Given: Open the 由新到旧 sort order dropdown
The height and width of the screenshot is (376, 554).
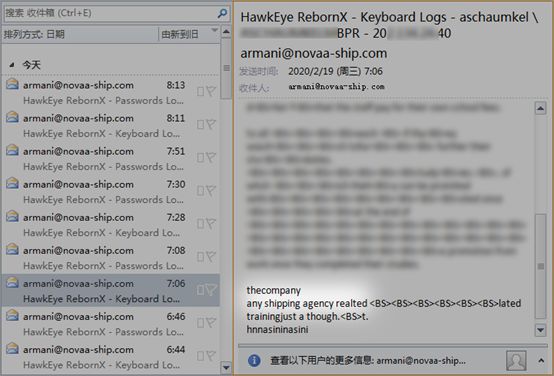Looking at the screenshot, I should [189, 34].
